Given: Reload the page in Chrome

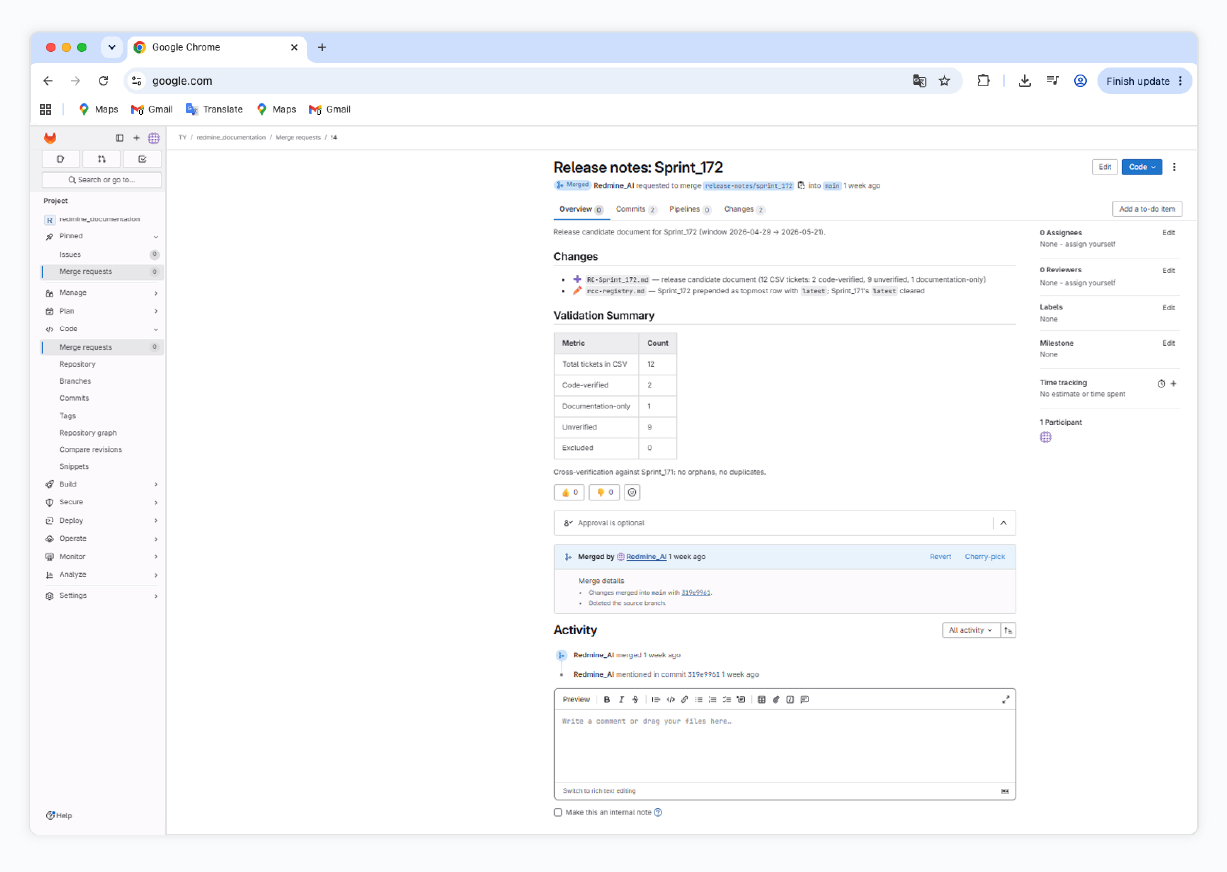Looking at the screenshot, I should (103, 81).
